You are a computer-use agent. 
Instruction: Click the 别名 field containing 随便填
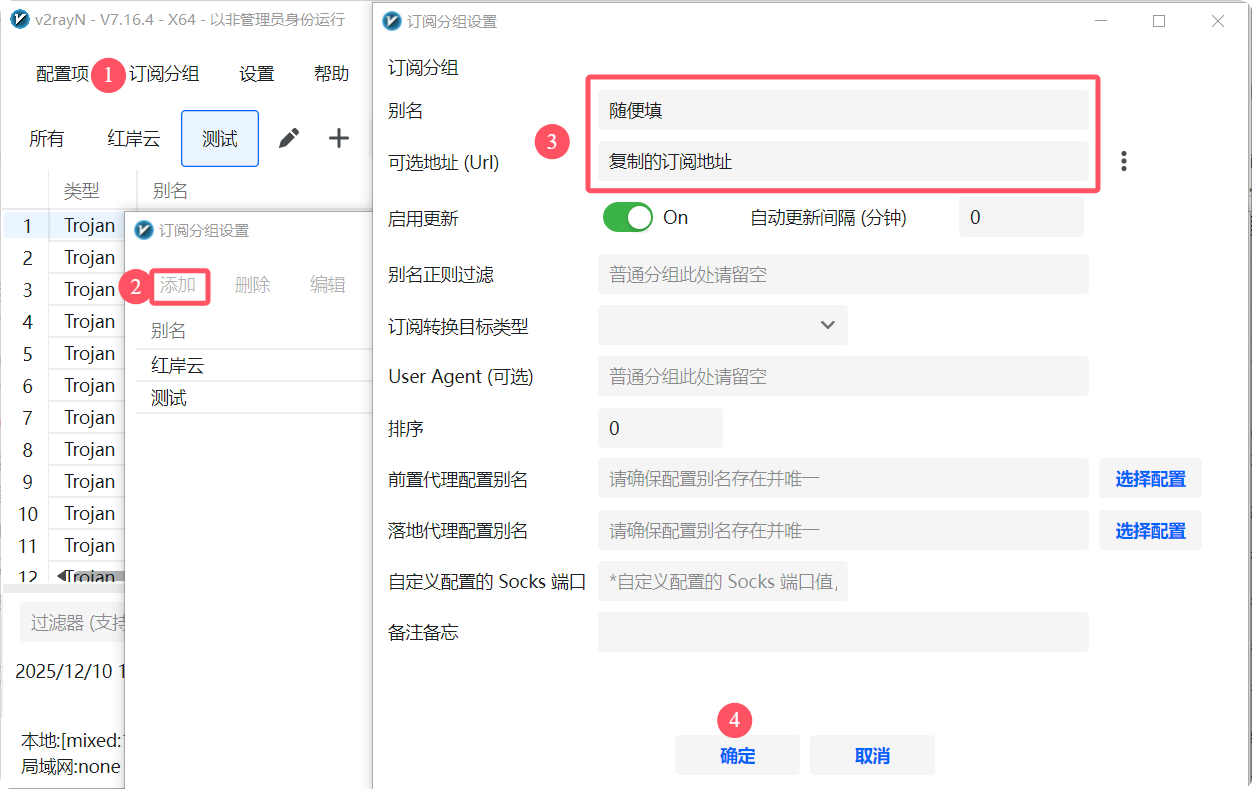point(843,110)
